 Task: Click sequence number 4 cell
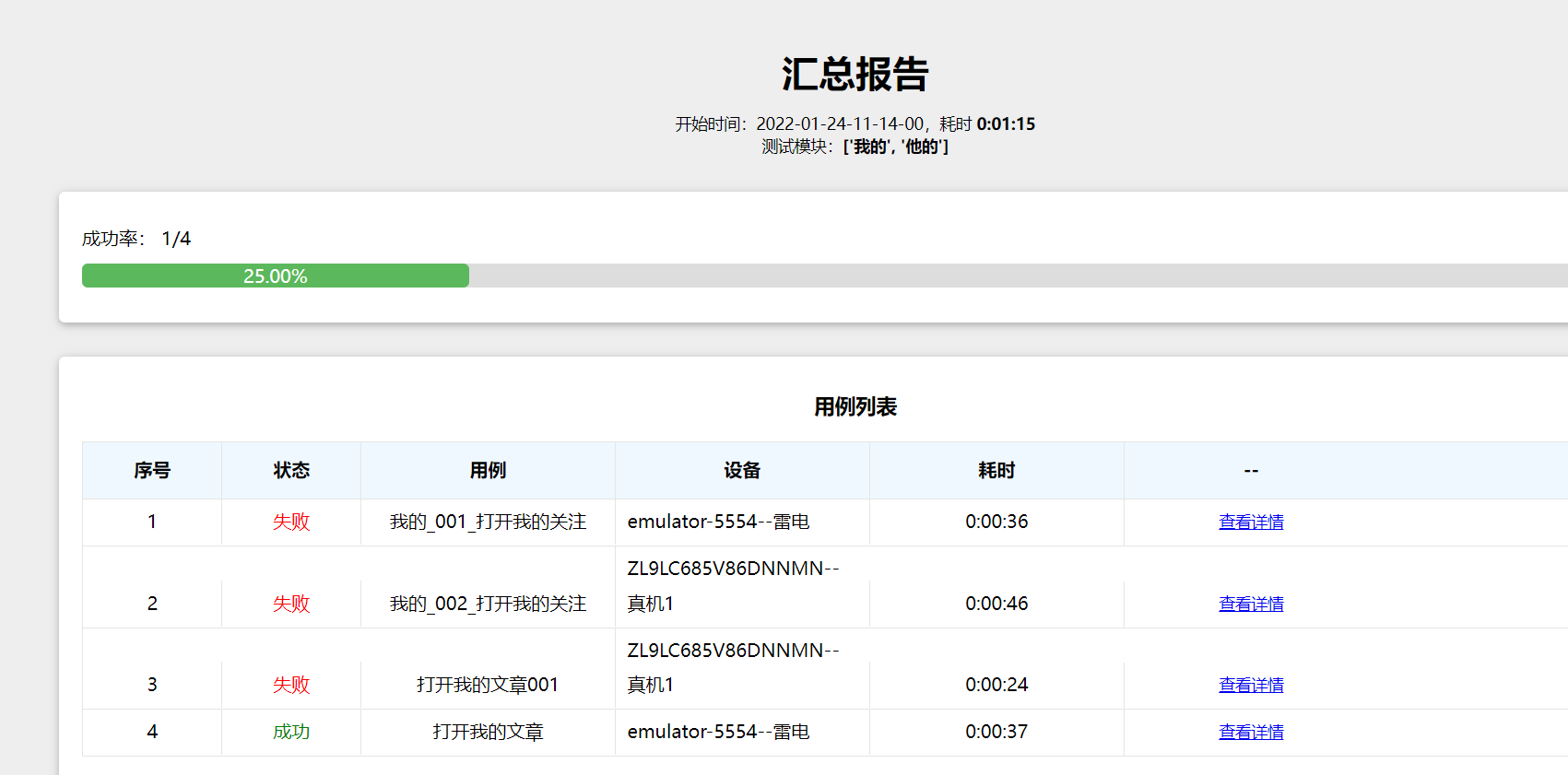(152, 732)
